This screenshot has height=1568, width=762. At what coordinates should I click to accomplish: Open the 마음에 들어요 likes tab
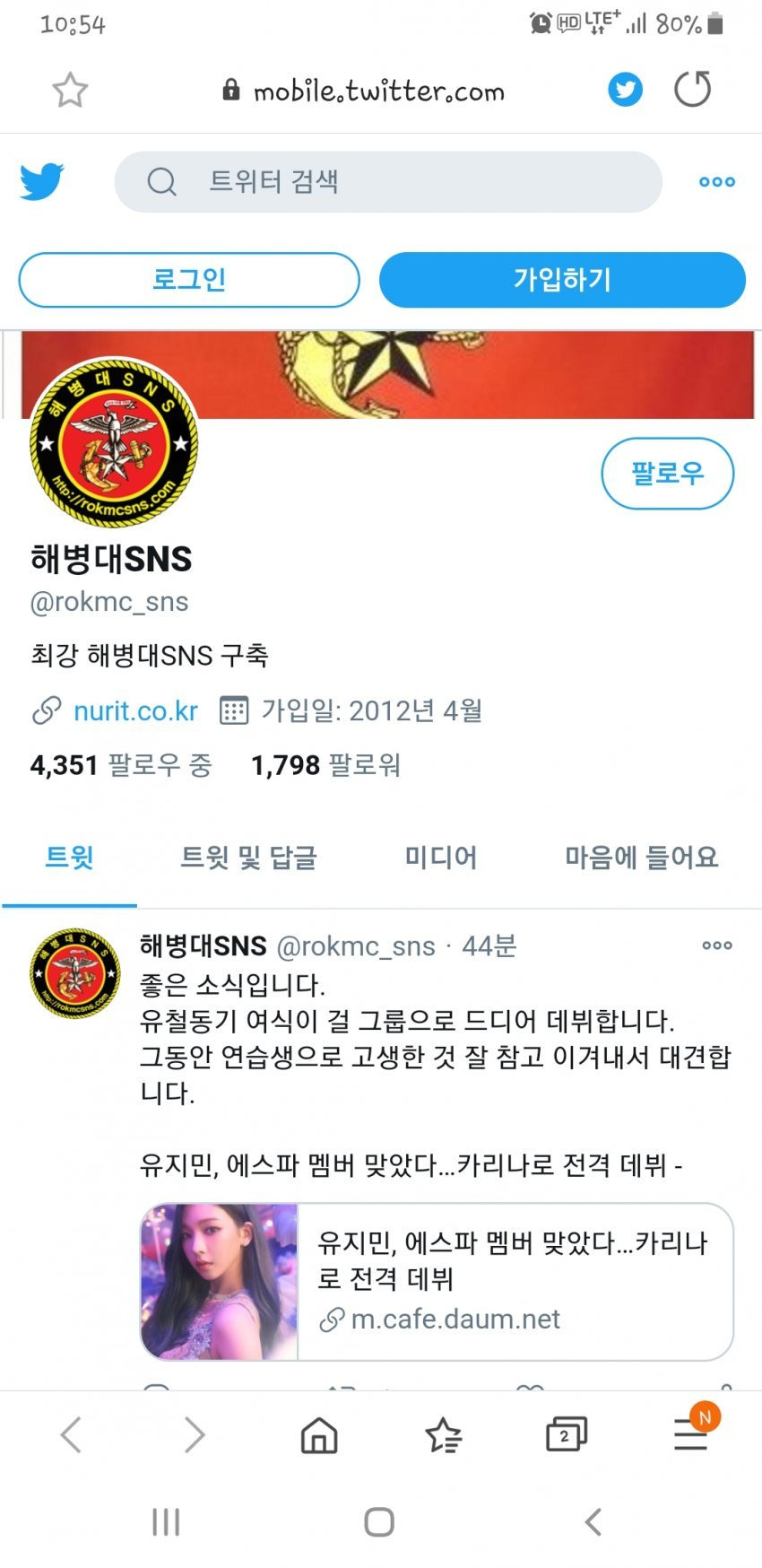pos(641,858)
